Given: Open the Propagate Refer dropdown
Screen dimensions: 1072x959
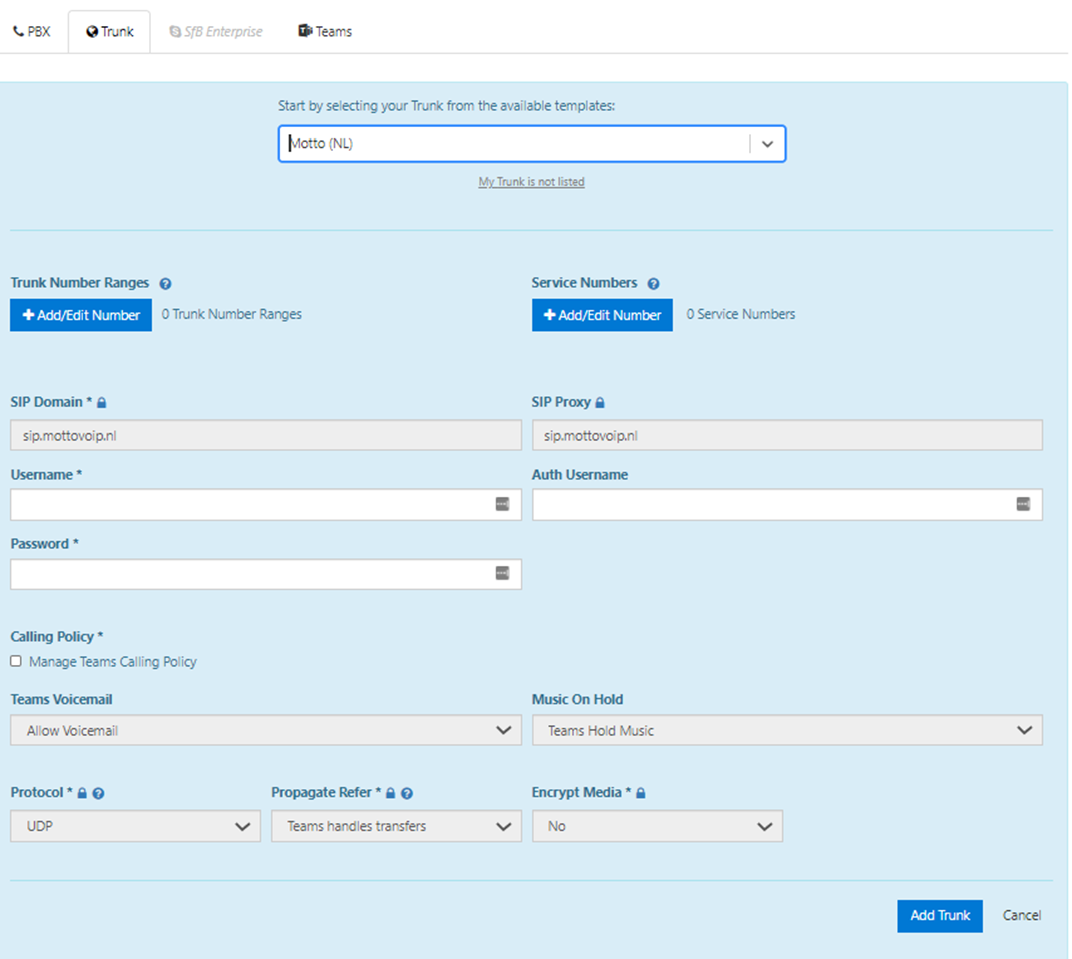Looking at the screenshot, I should pyautogui.click(x=397, y=826).
